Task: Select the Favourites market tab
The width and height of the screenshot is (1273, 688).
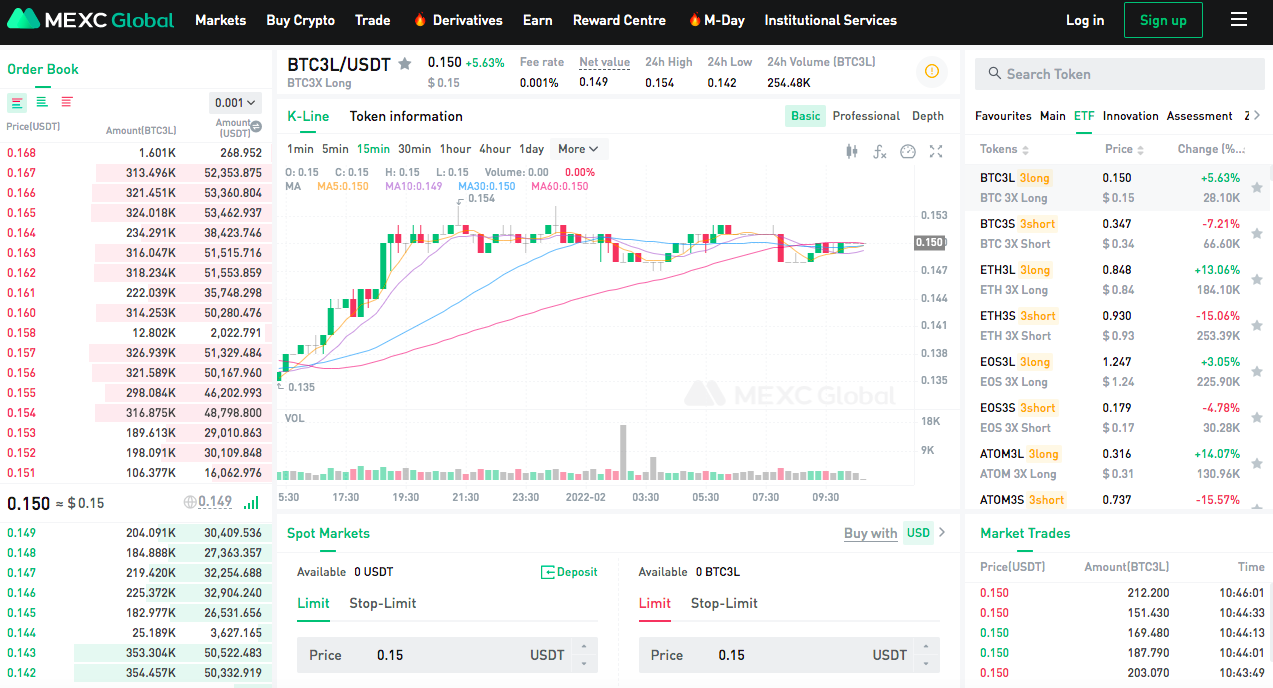Action: pos(1003,116)
